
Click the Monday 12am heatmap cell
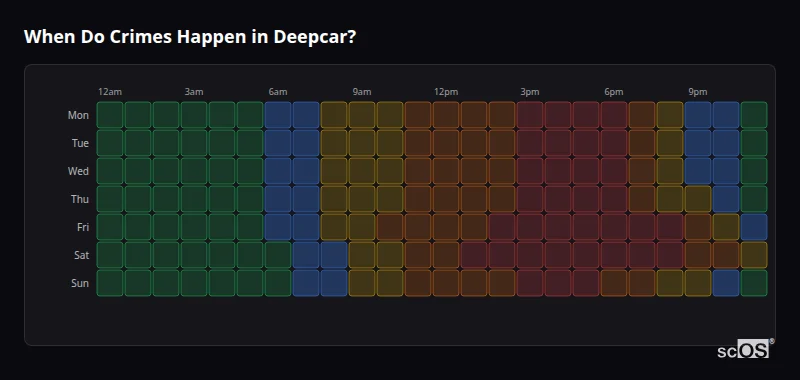pos(110,115)
